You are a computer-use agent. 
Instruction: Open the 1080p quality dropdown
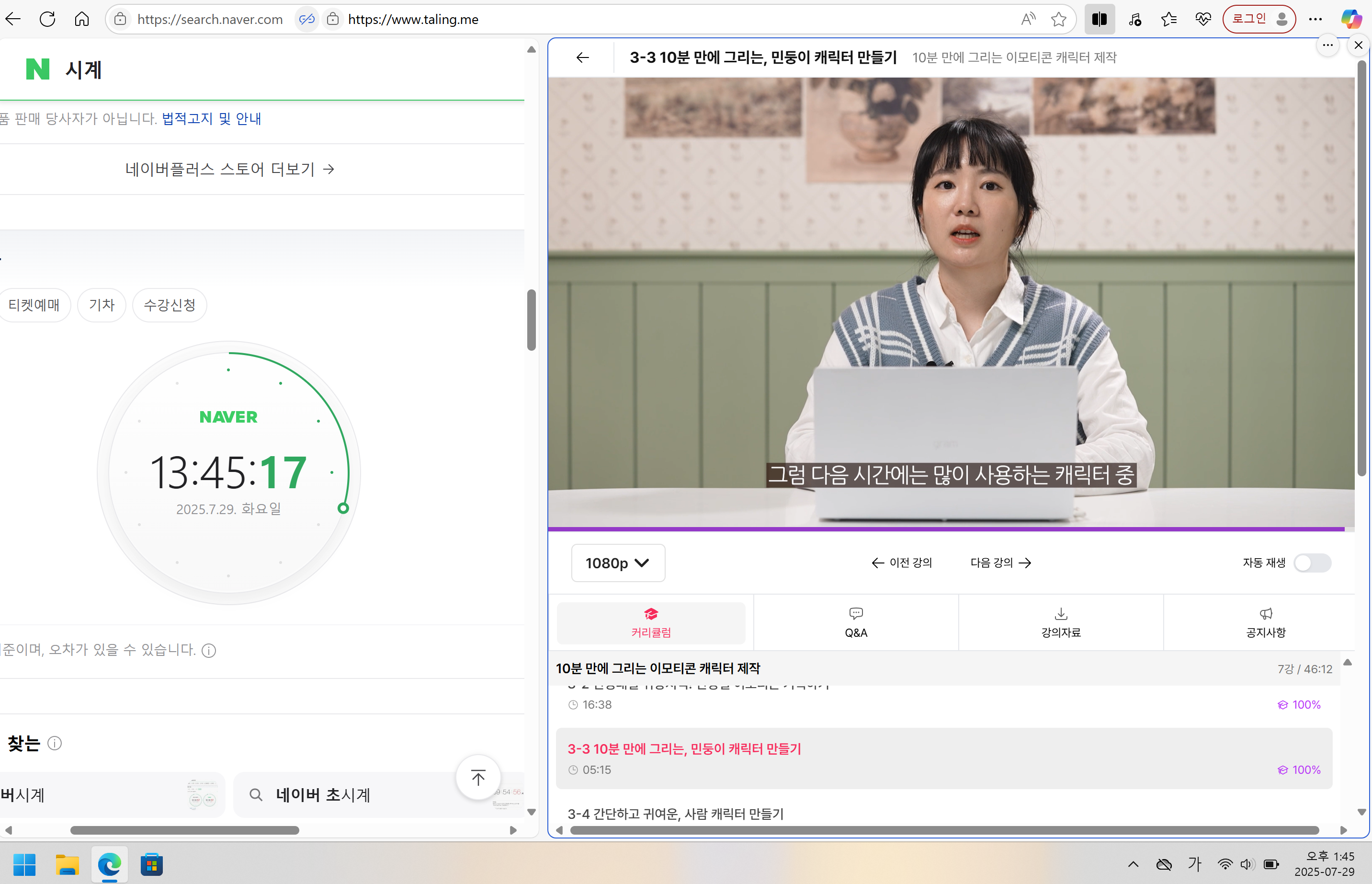618,563
